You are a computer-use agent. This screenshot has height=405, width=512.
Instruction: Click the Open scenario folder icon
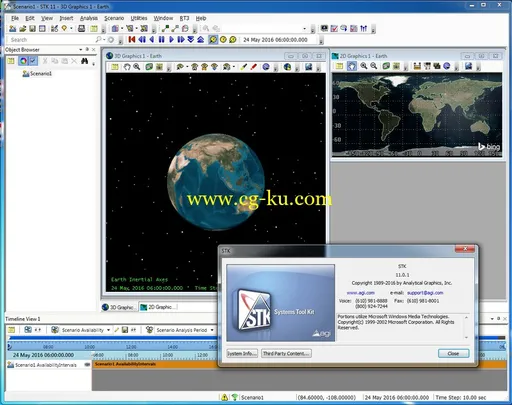(x=22, y=29)
